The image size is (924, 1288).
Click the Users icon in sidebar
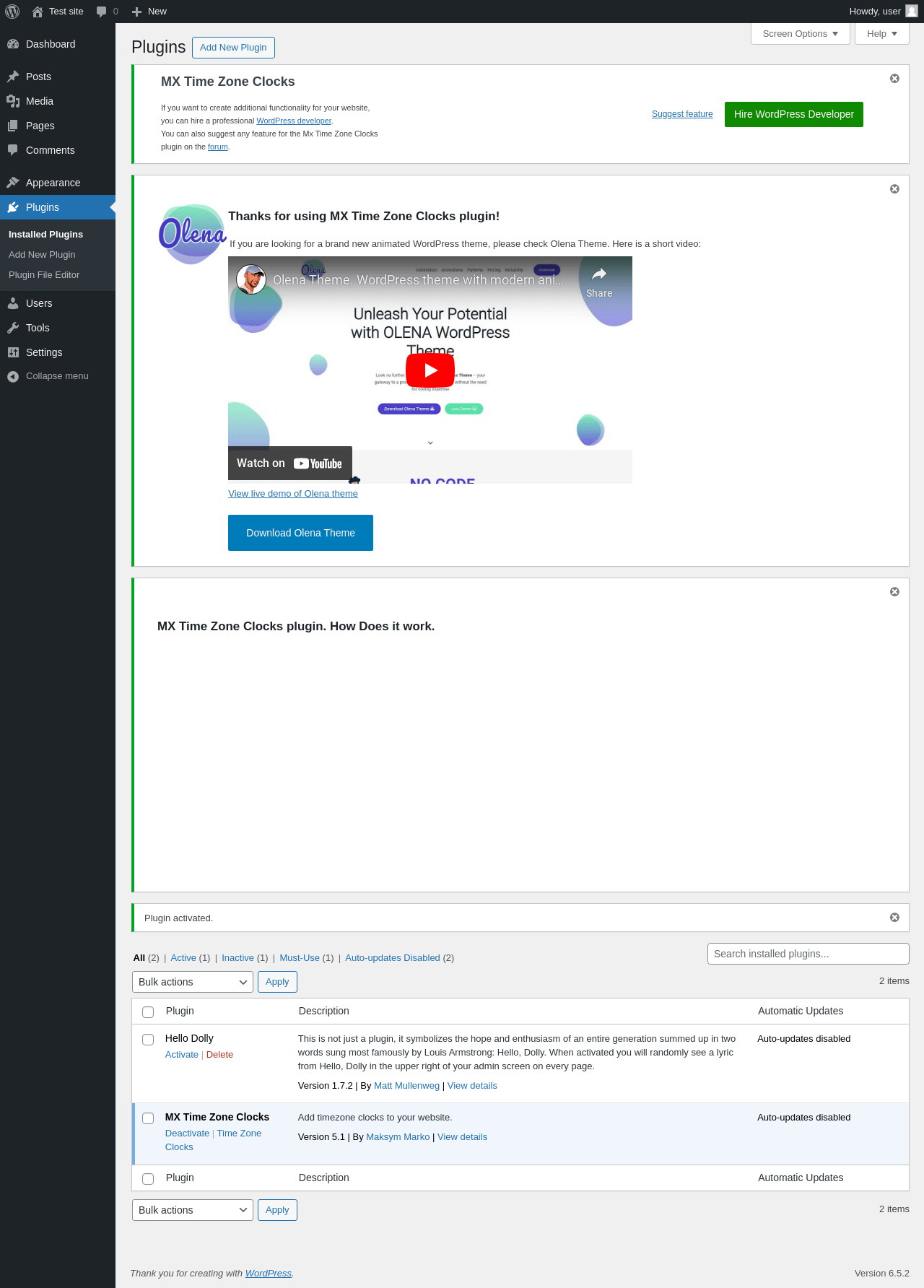click(13, 303)
